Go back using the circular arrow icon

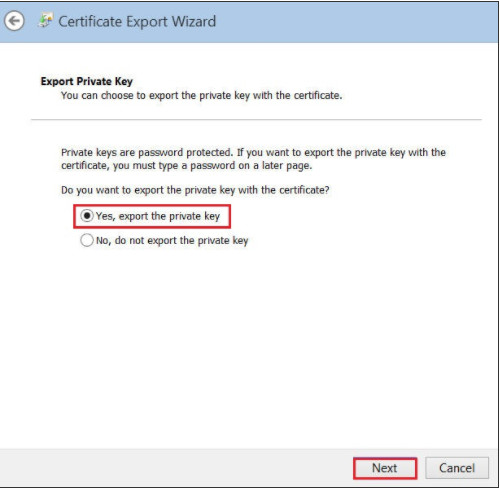tap(14, 21)
